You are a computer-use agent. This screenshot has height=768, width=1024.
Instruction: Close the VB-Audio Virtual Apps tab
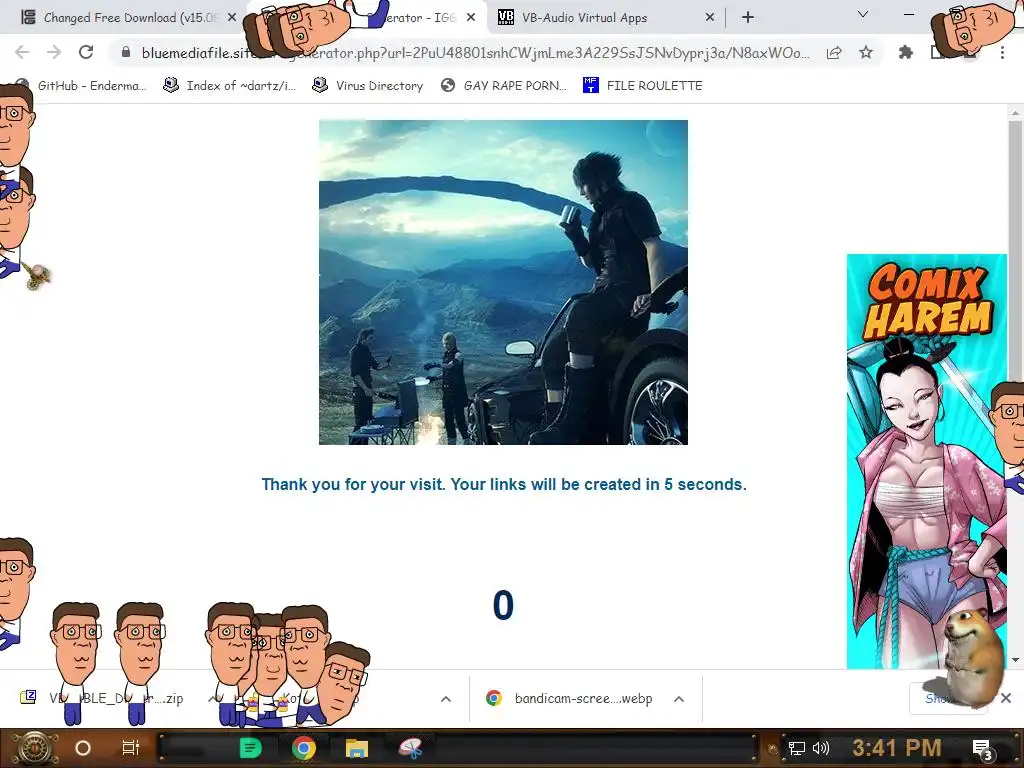click(x=710, y=18)
